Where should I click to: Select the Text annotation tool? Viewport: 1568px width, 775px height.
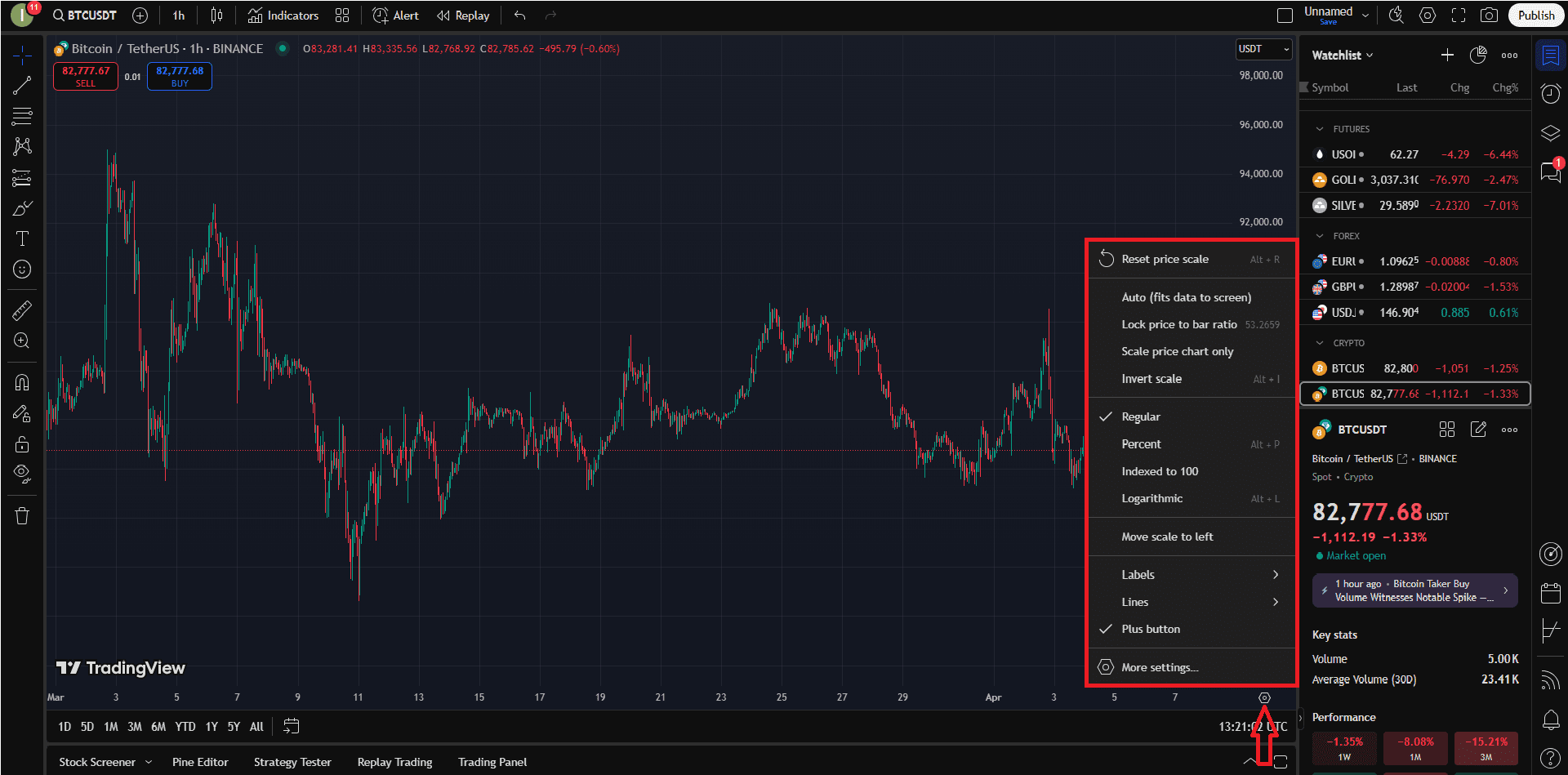pos(22,238)
